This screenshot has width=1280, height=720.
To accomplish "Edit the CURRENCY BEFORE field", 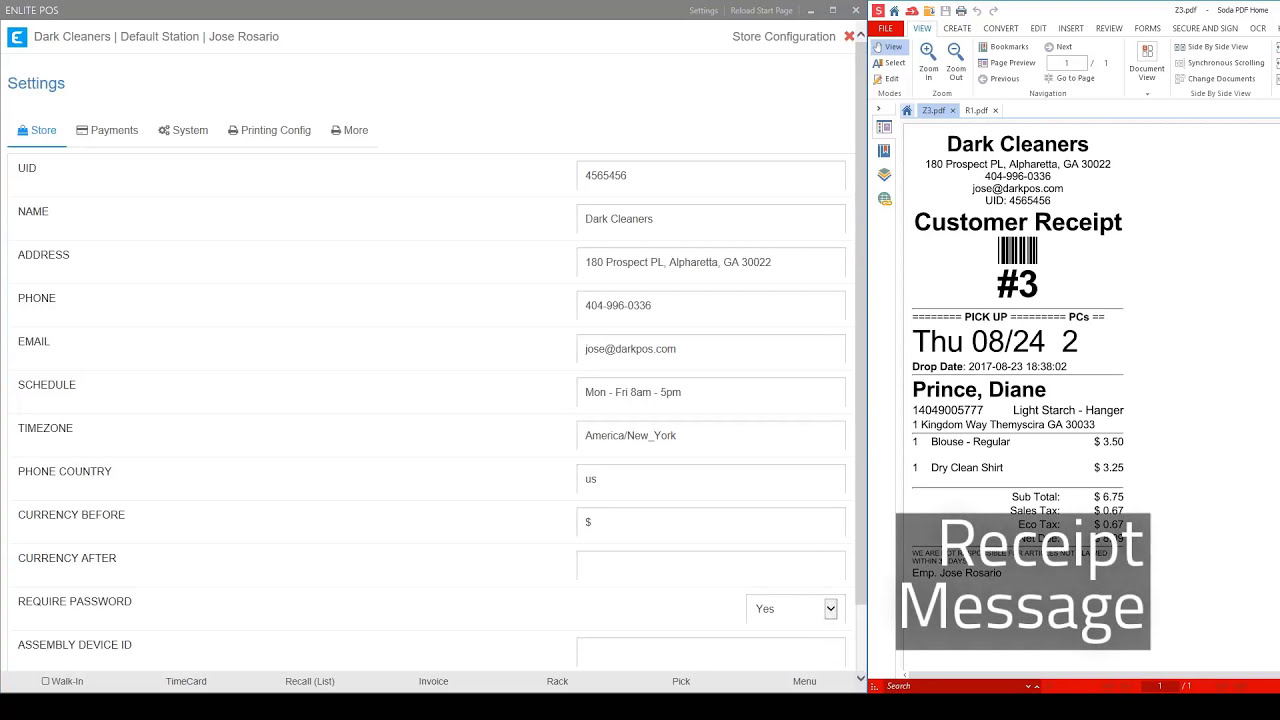I will click(711, 522).
